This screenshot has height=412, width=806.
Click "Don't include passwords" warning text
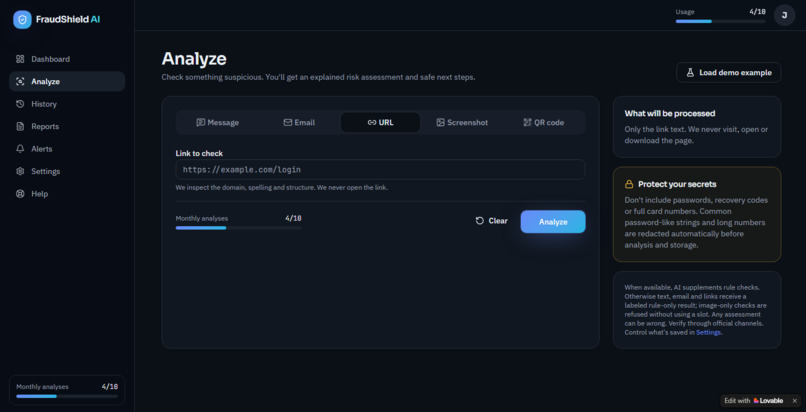[x=696, y=222]
